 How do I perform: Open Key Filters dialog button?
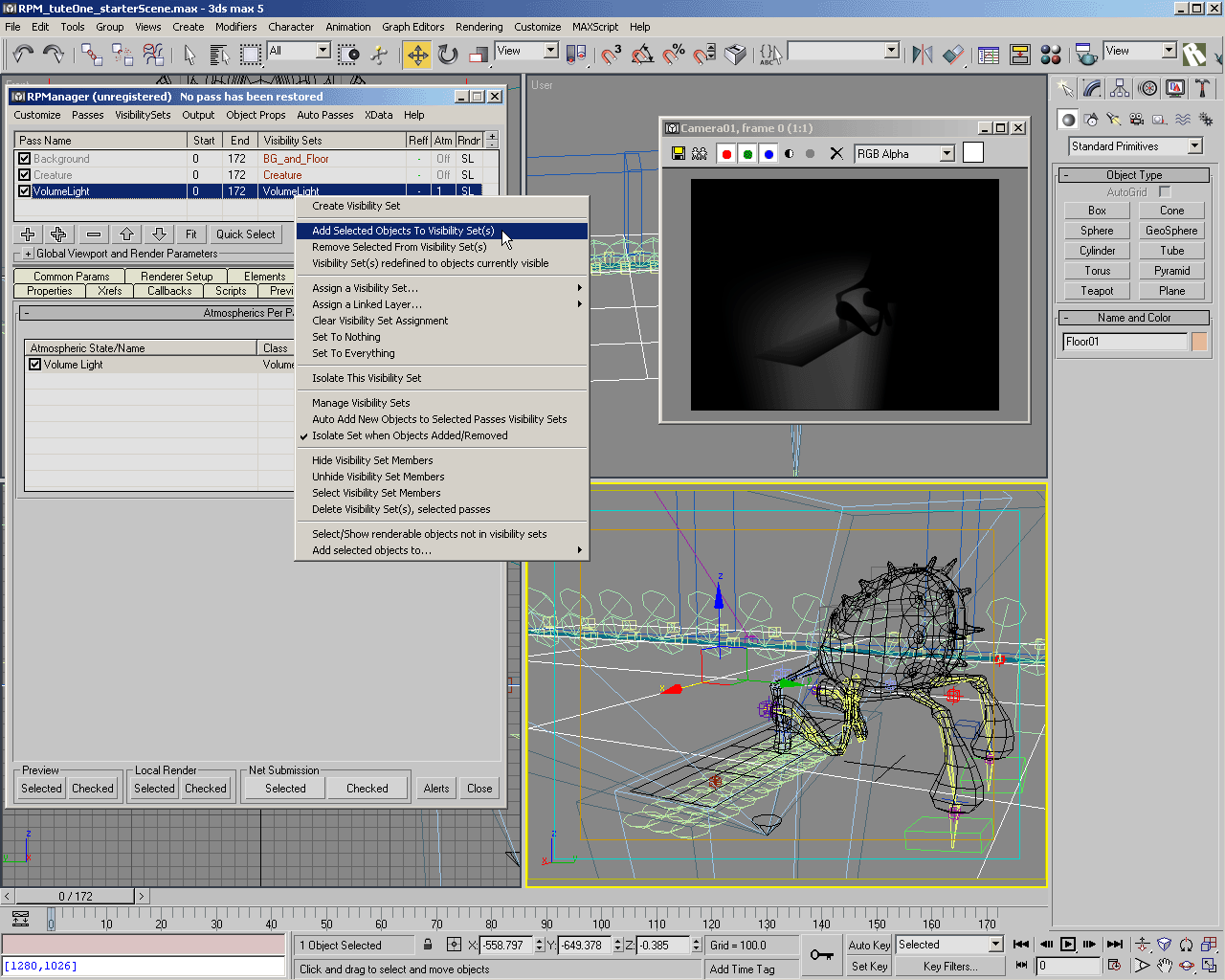click(950, 967)
